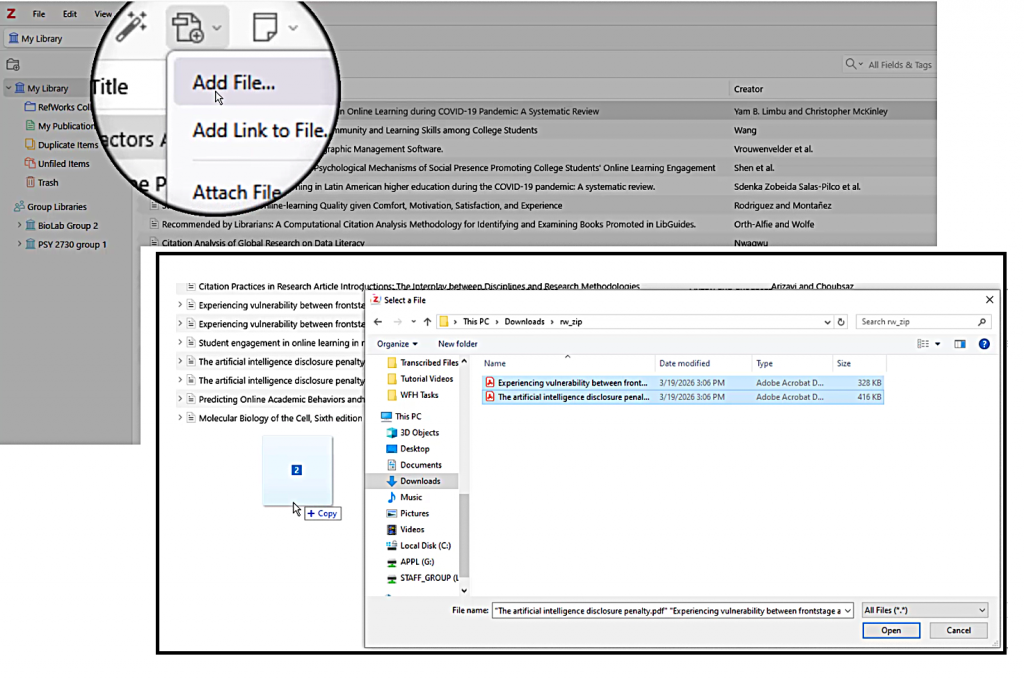1024x679 pixels.
Task: Click the New Note icon
Action: 265,29
